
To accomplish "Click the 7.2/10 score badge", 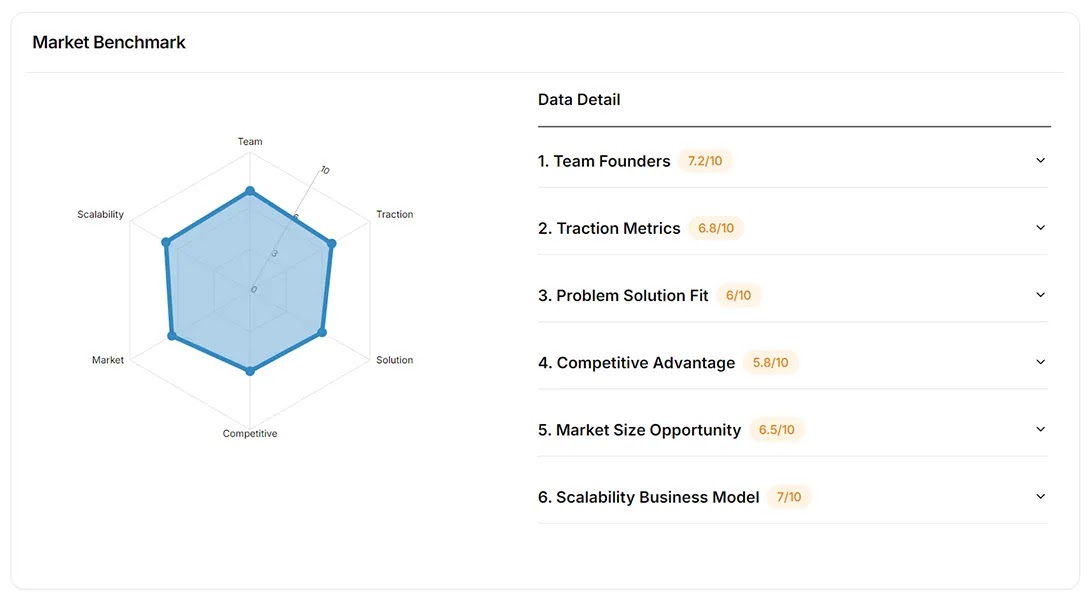I will (705, 161).
